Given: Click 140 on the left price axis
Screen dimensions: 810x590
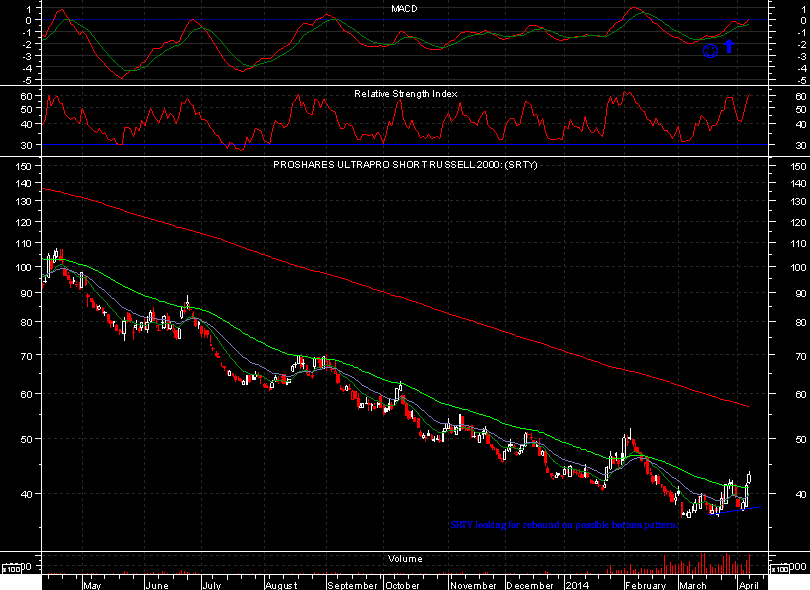Looking at the screenshot, I should [x=24, y=183].
